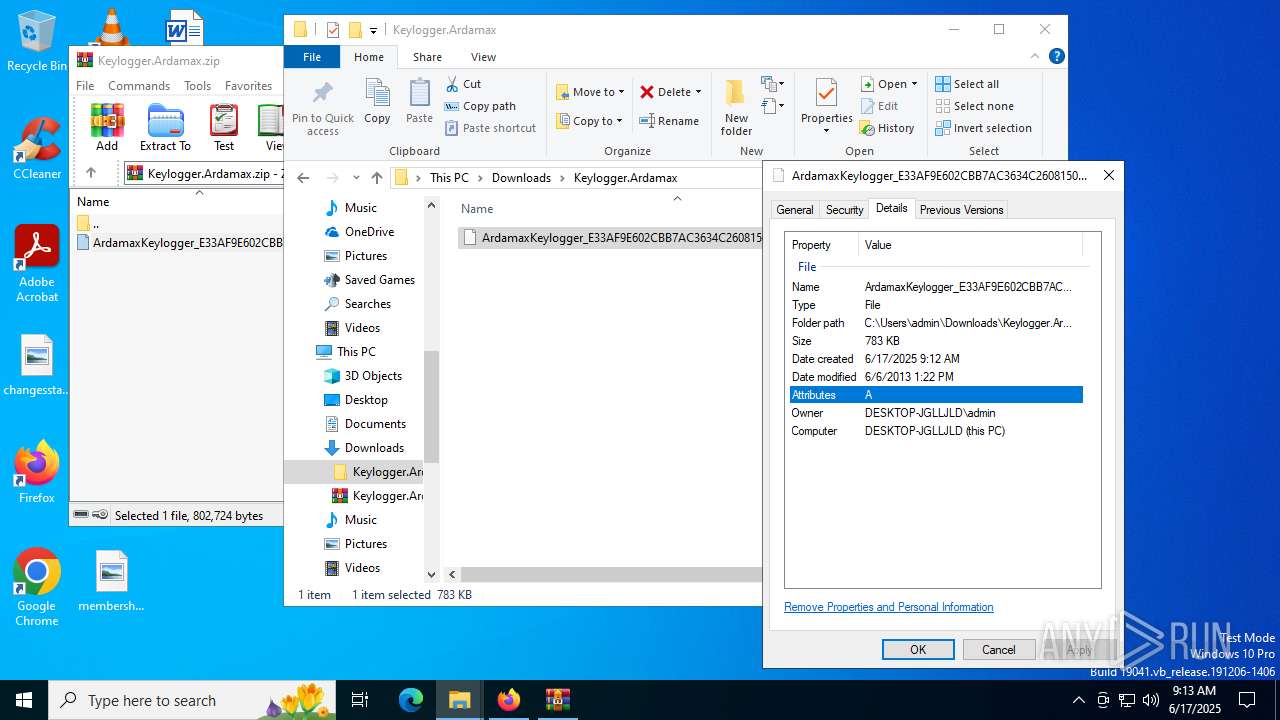Viewport: 1280px width, 720px height.
Task: Open Google Chrome desktop shortcut
Action: coord(37,587)
